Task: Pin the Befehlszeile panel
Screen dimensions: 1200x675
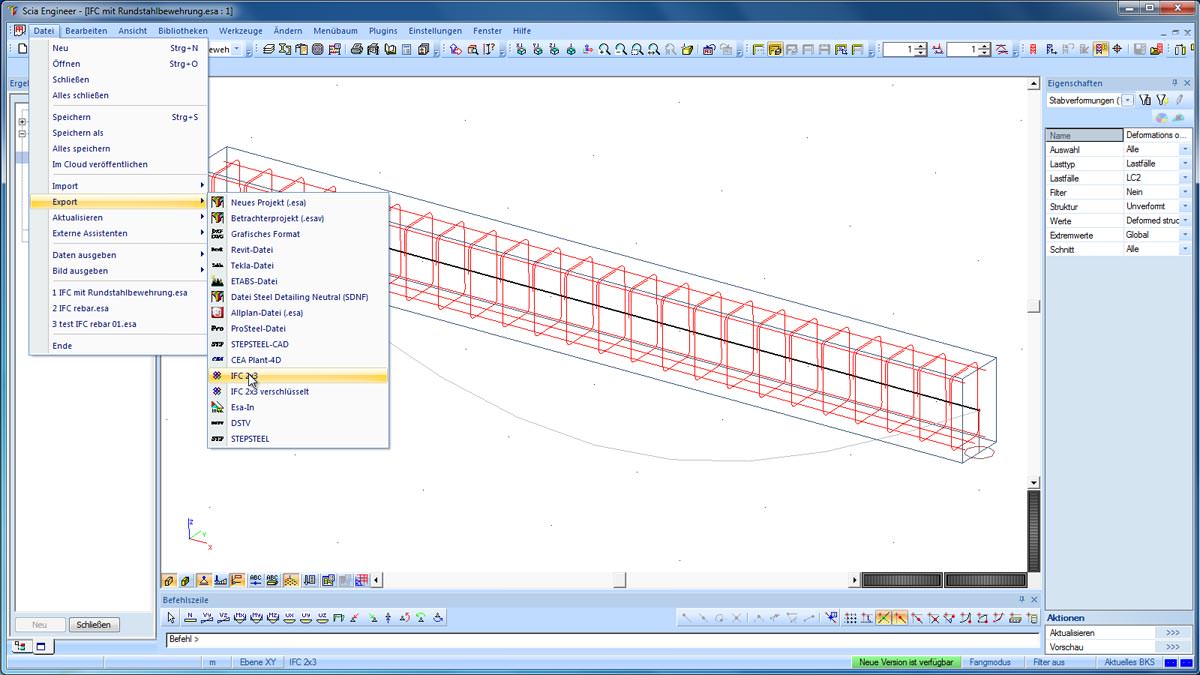Action: point(1021,599)
